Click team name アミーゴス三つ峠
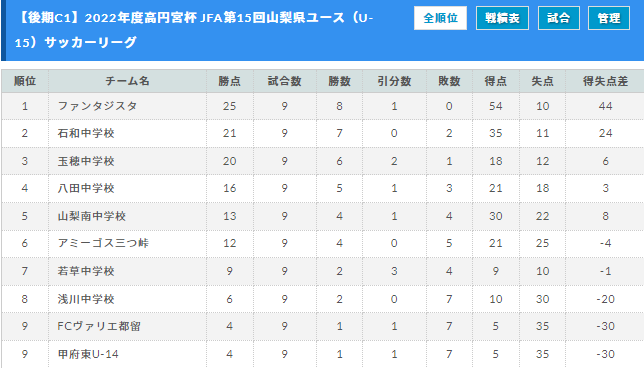Image resolution: width=644 pixels, height=368 pixels. pyautogui.click(x=103, y=243)
